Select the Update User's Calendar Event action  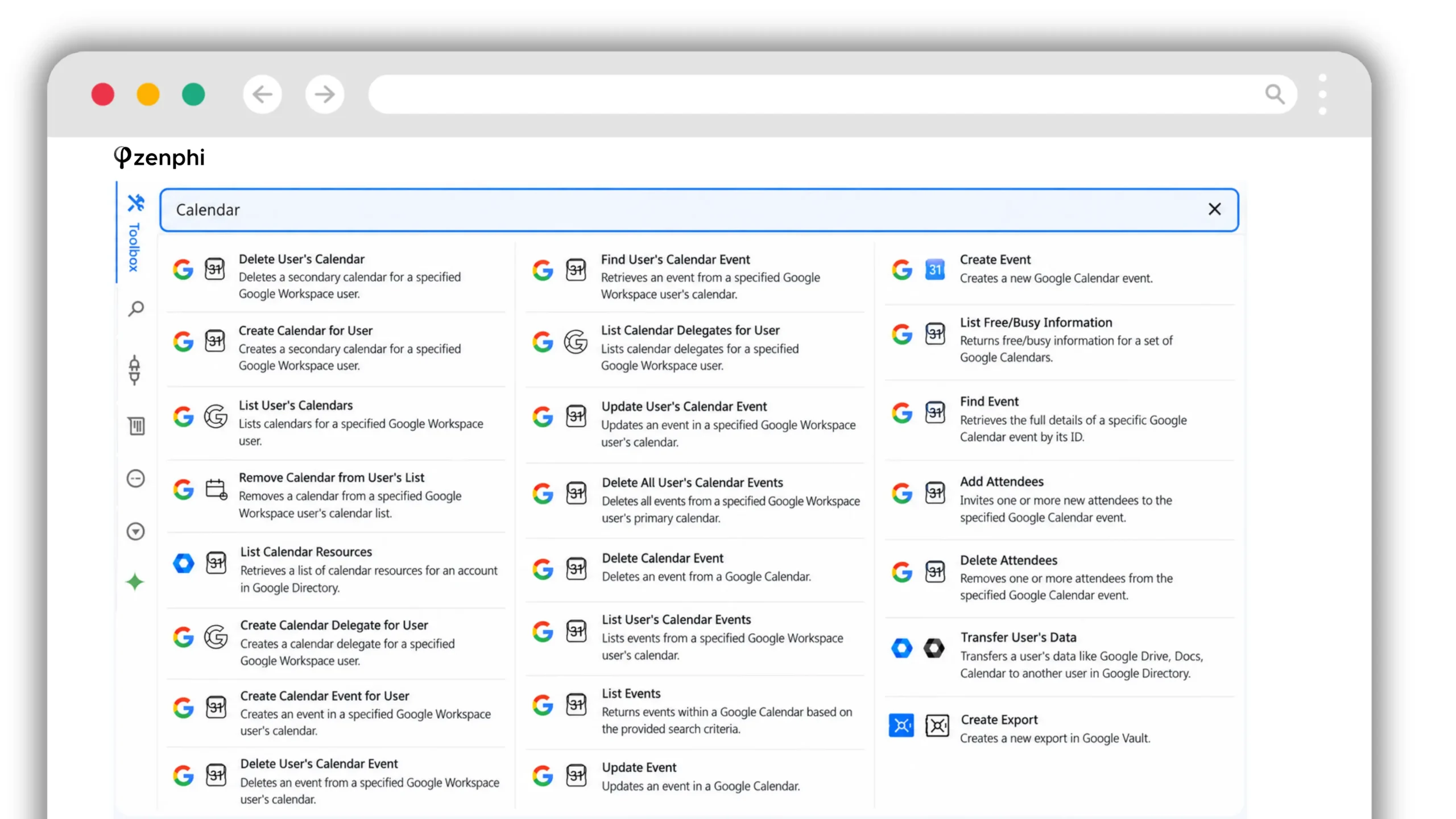point(695,424)
